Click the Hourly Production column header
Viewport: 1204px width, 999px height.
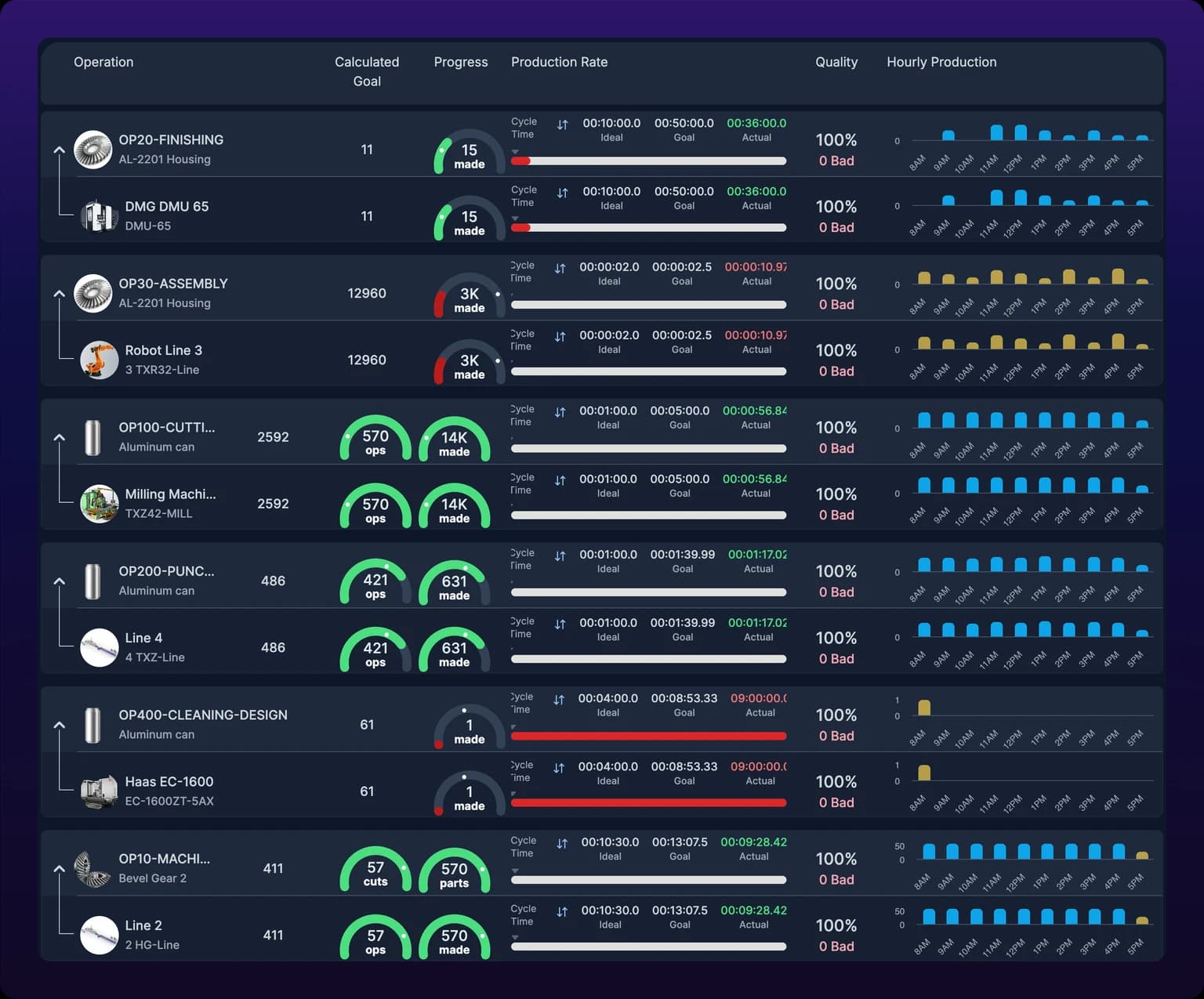pos(941,62)
